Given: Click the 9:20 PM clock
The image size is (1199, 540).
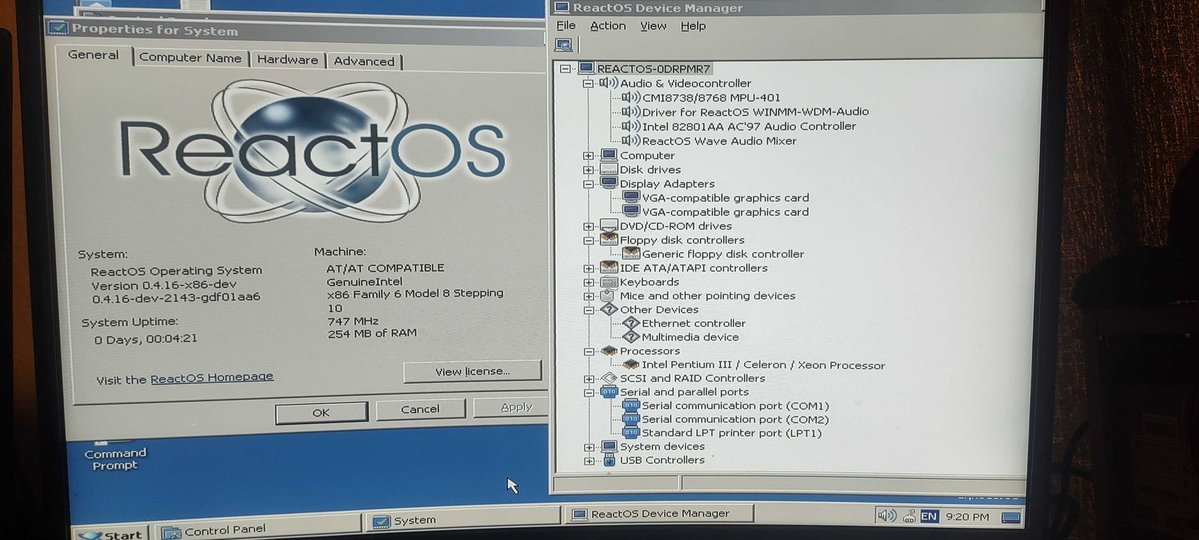Looking at the screenshot, I should [967, 517].
